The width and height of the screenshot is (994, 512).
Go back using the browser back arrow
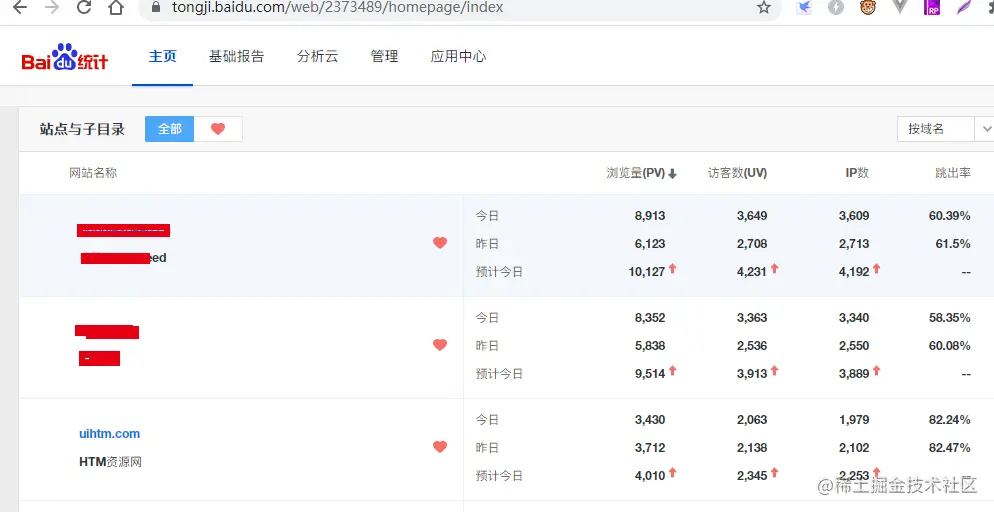click(x=20, y=8)
